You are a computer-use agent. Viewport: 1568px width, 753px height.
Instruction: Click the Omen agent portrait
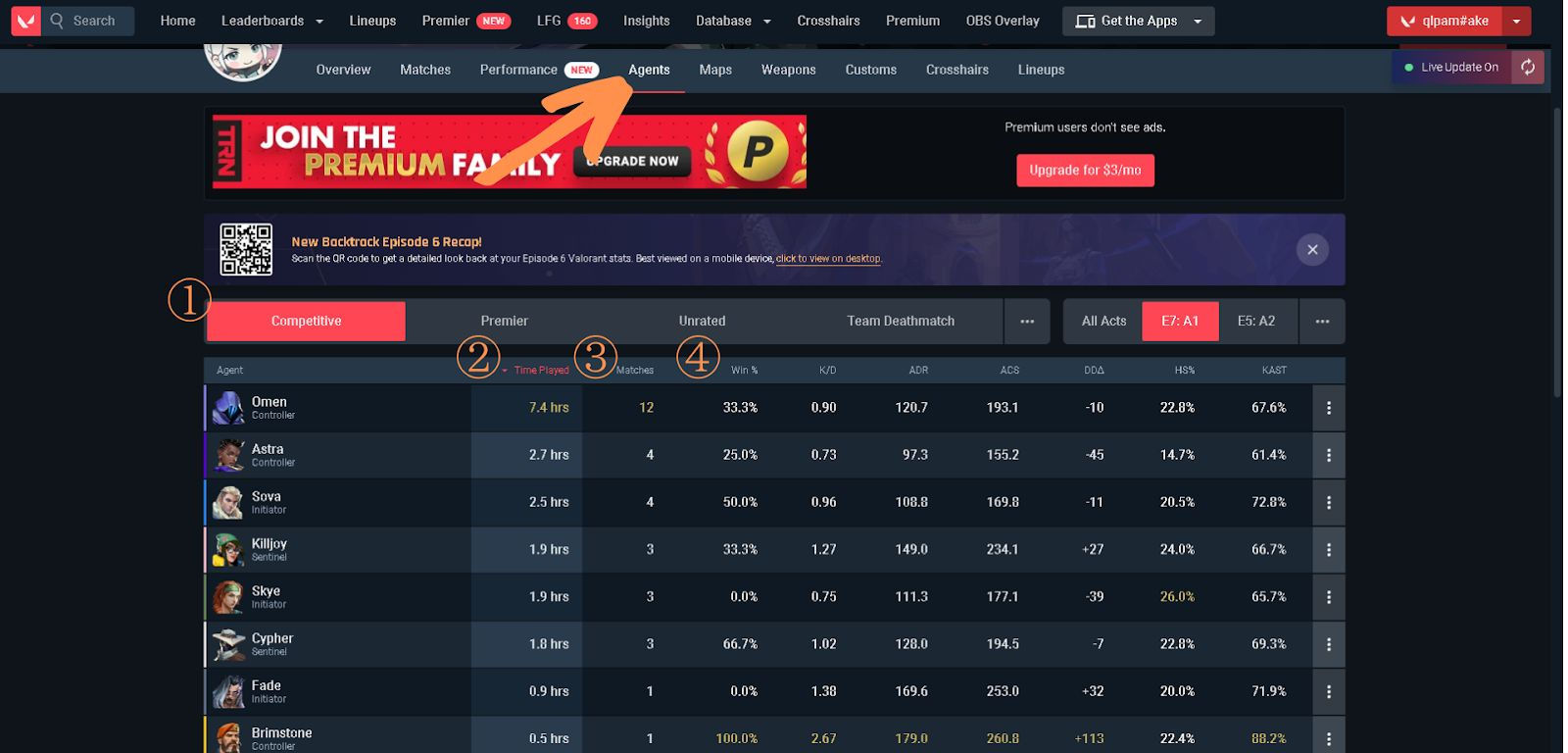(228, 408)
